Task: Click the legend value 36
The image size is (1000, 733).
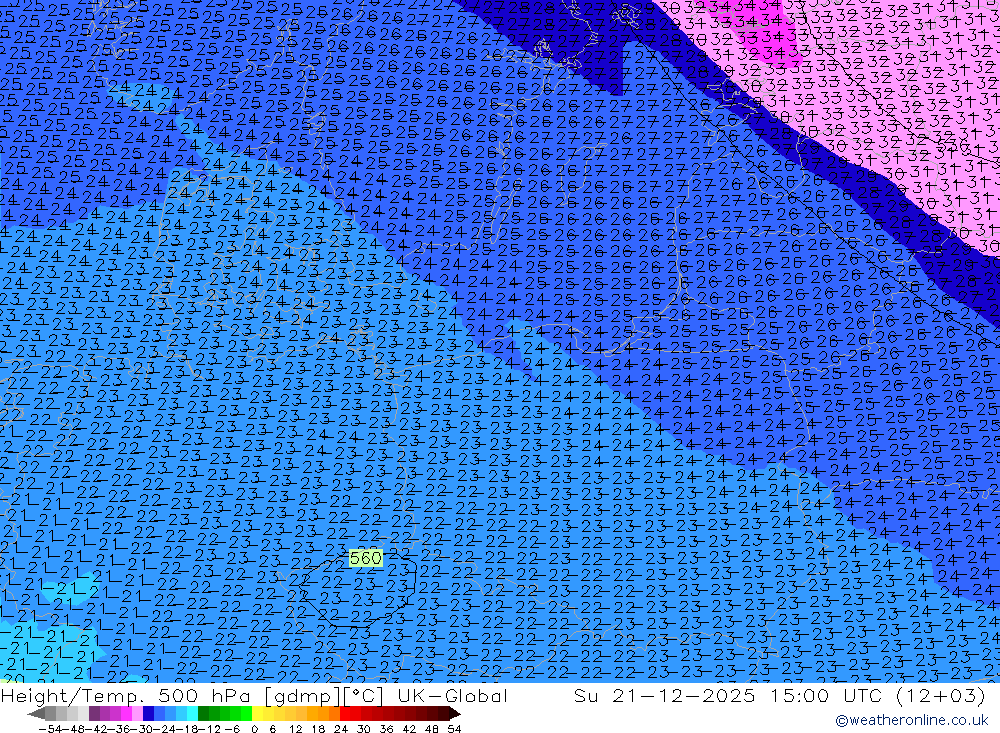Action: pos(386,729)
